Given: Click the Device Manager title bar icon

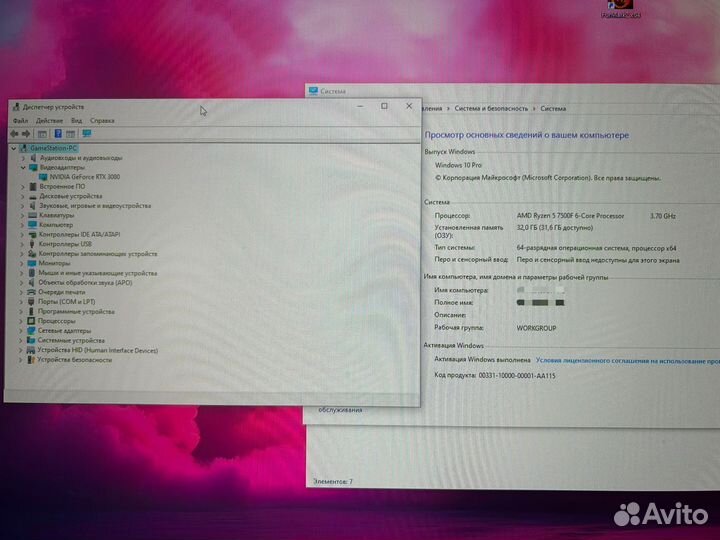Looking at the screenshot, I should pos(16,107).
